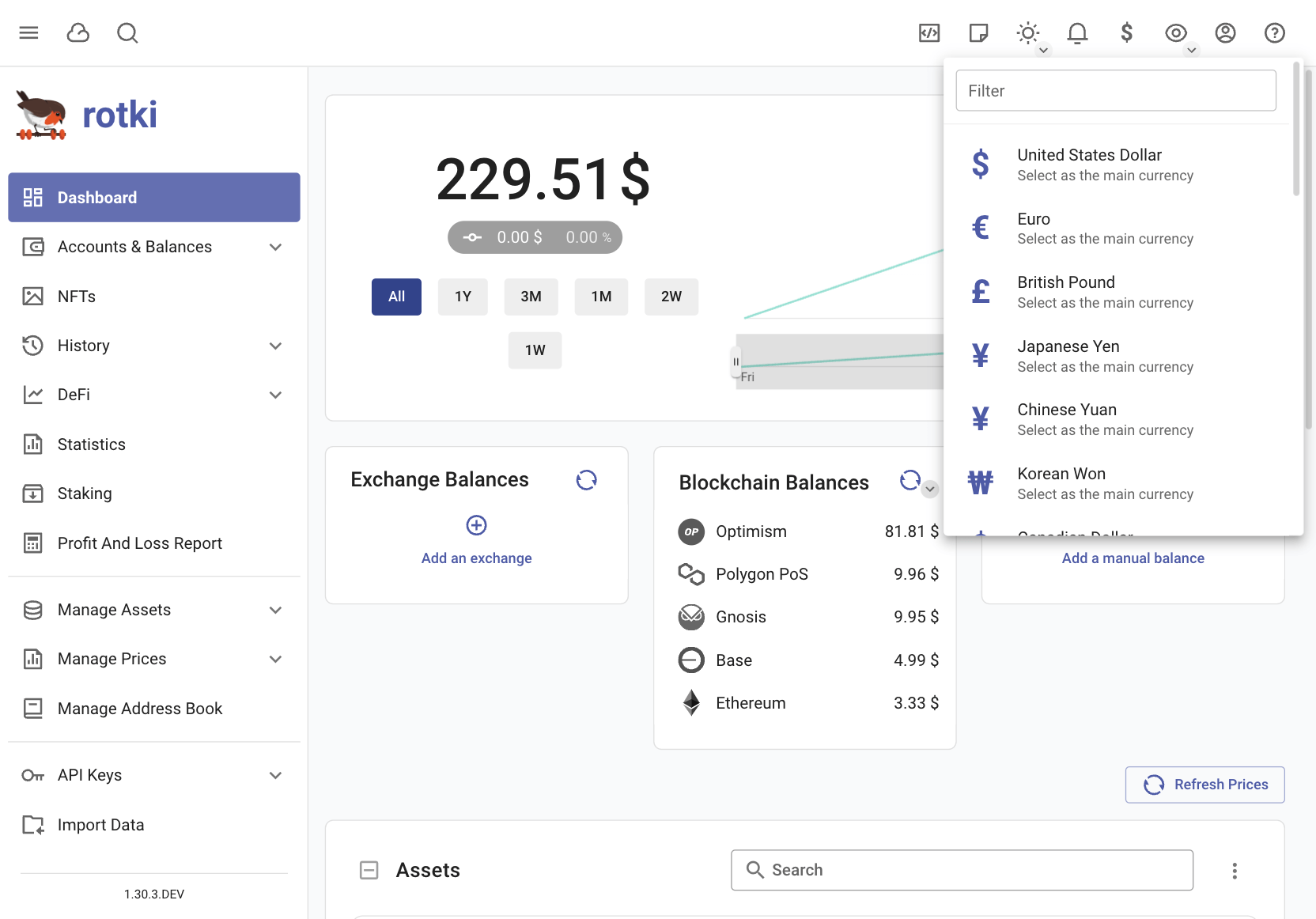The image size is (1316, 919).
Task: Expand the theme options chevron under sun
Action: [1044, 51]
